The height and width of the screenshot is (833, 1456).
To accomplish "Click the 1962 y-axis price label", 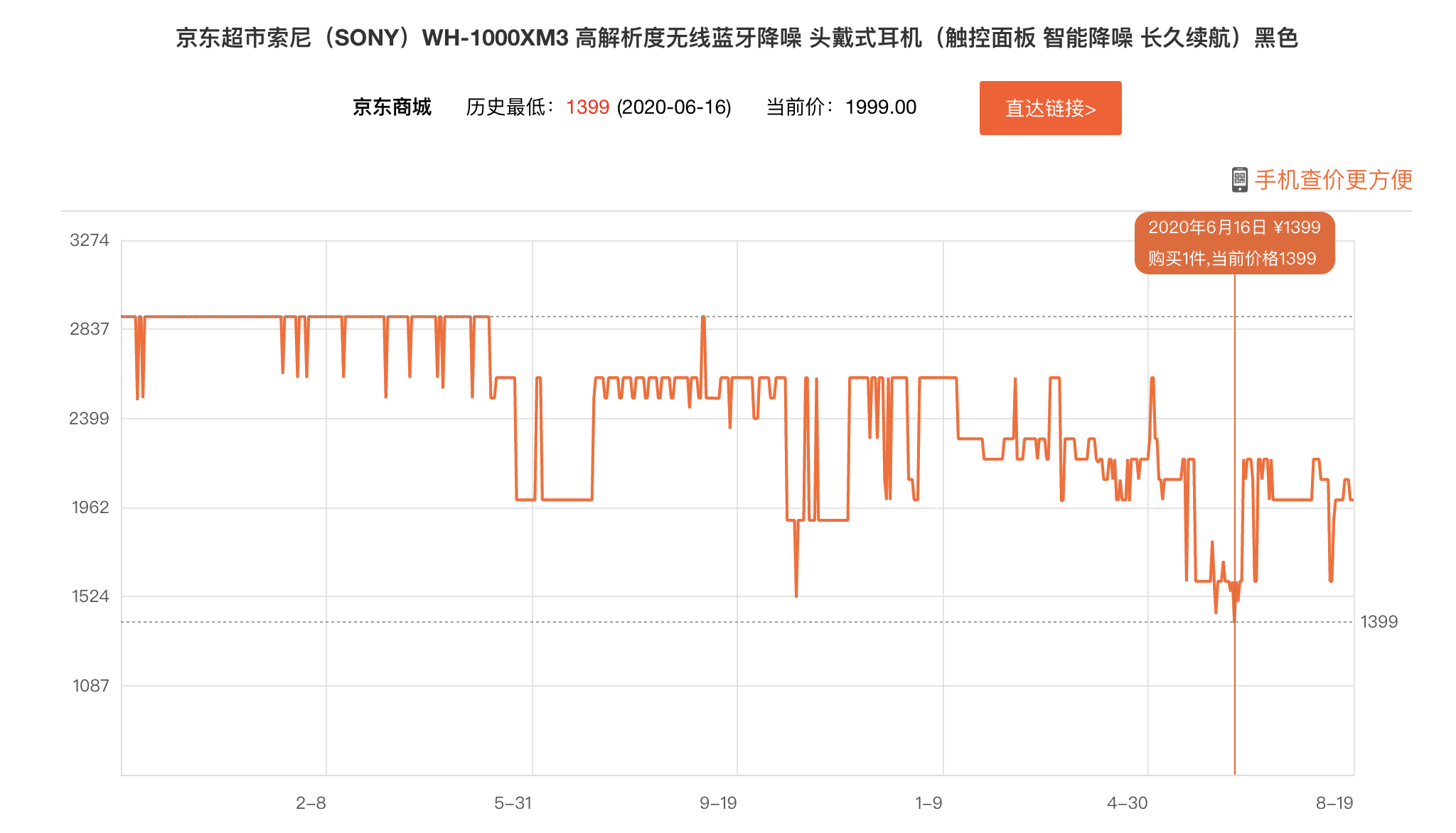I will click(x=90, y=507).
